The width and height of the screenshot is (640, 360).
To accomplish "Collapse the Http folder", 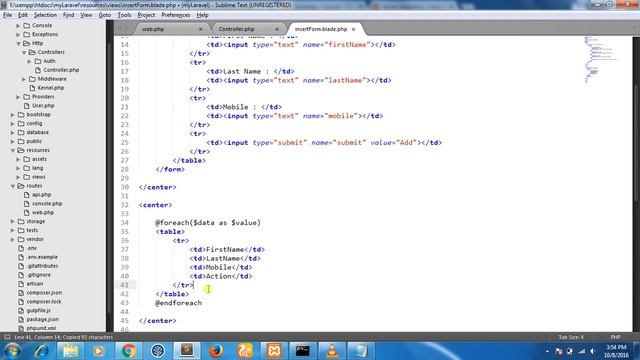I will point(18,43).
